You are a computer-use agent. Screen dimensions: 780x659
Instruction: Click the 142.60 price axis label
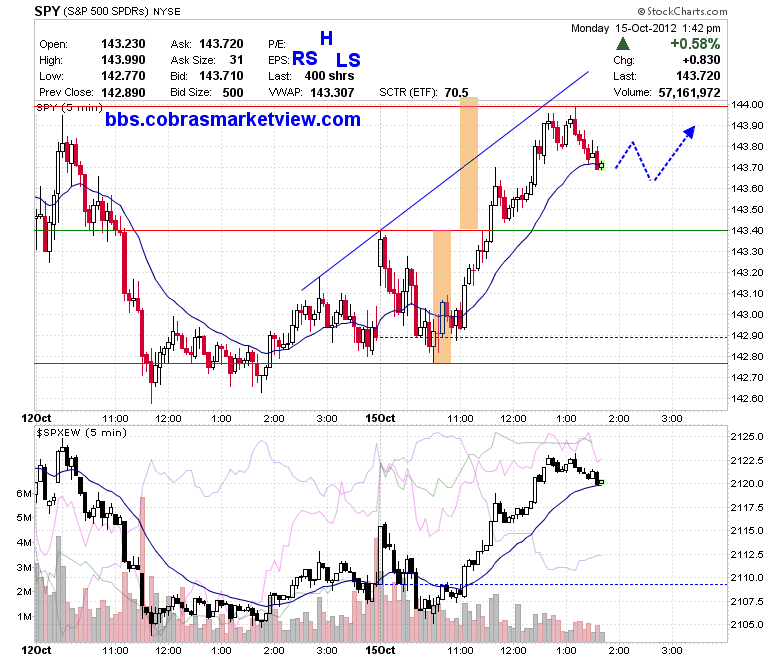[x=747, y=398]
